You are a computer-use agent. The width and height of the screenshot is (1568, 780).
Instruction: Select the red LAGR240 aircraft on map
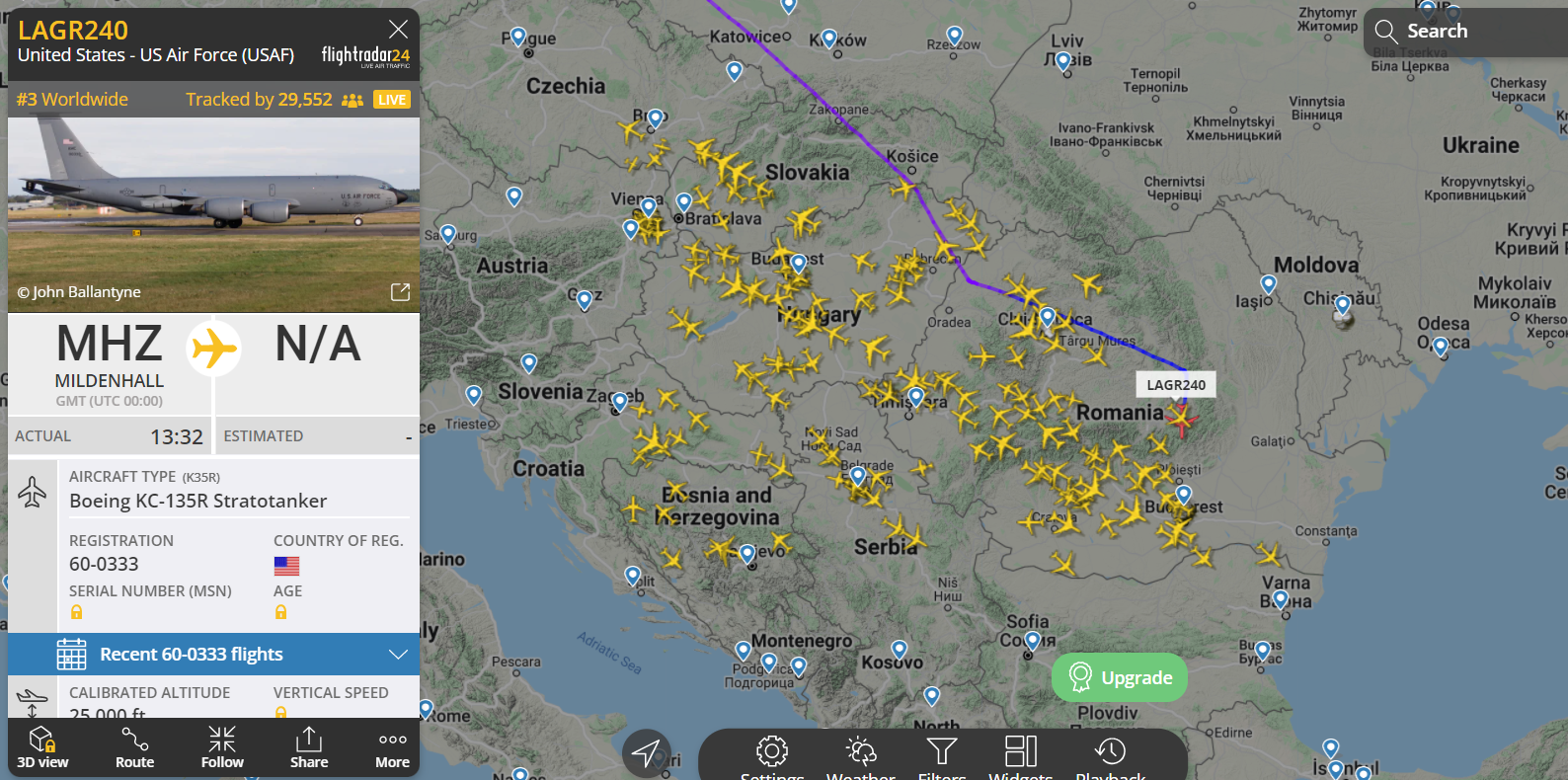tap(1180, 420)
